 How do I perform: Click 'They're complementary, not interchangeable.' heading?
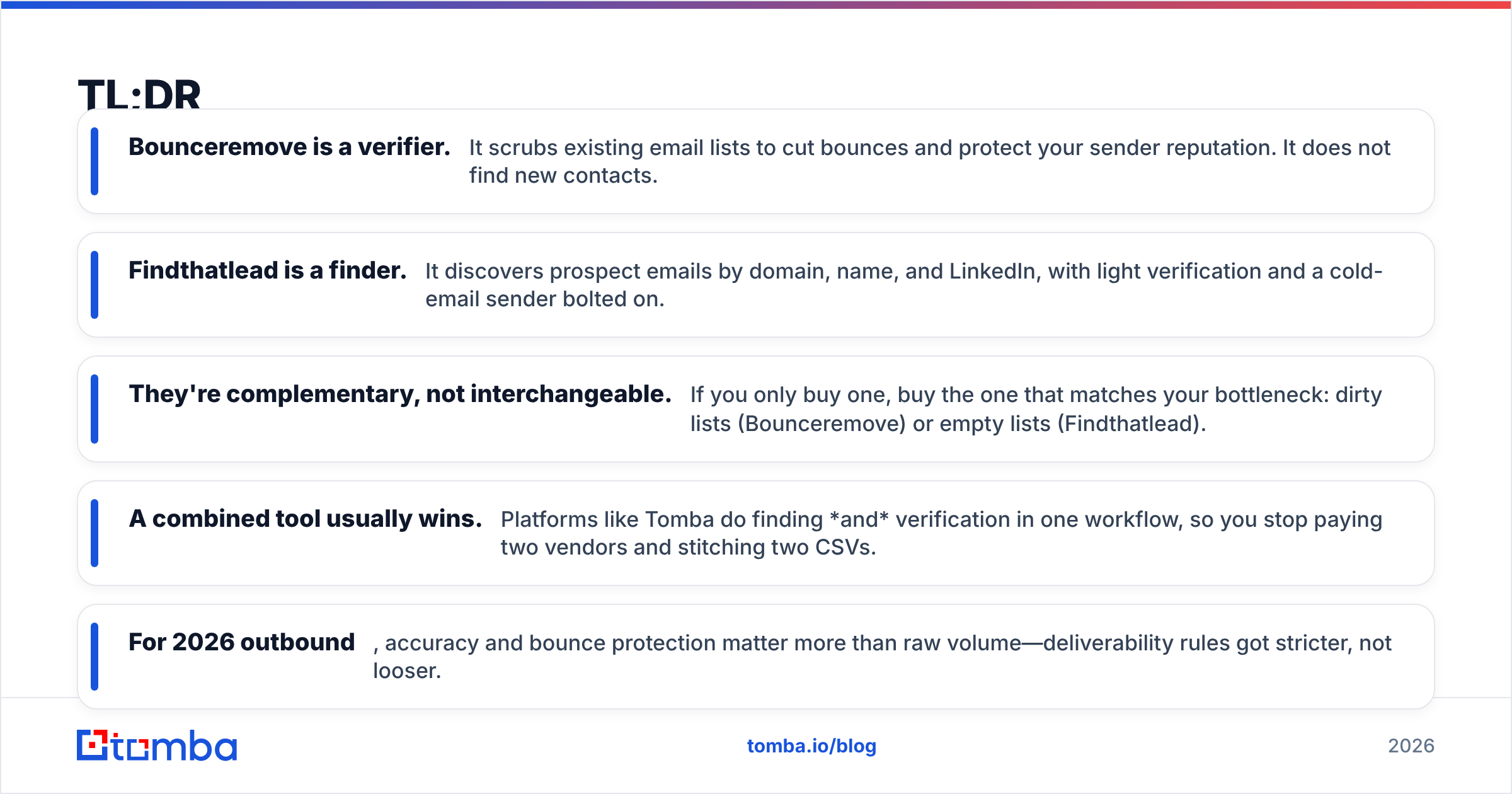coord(400,394)
